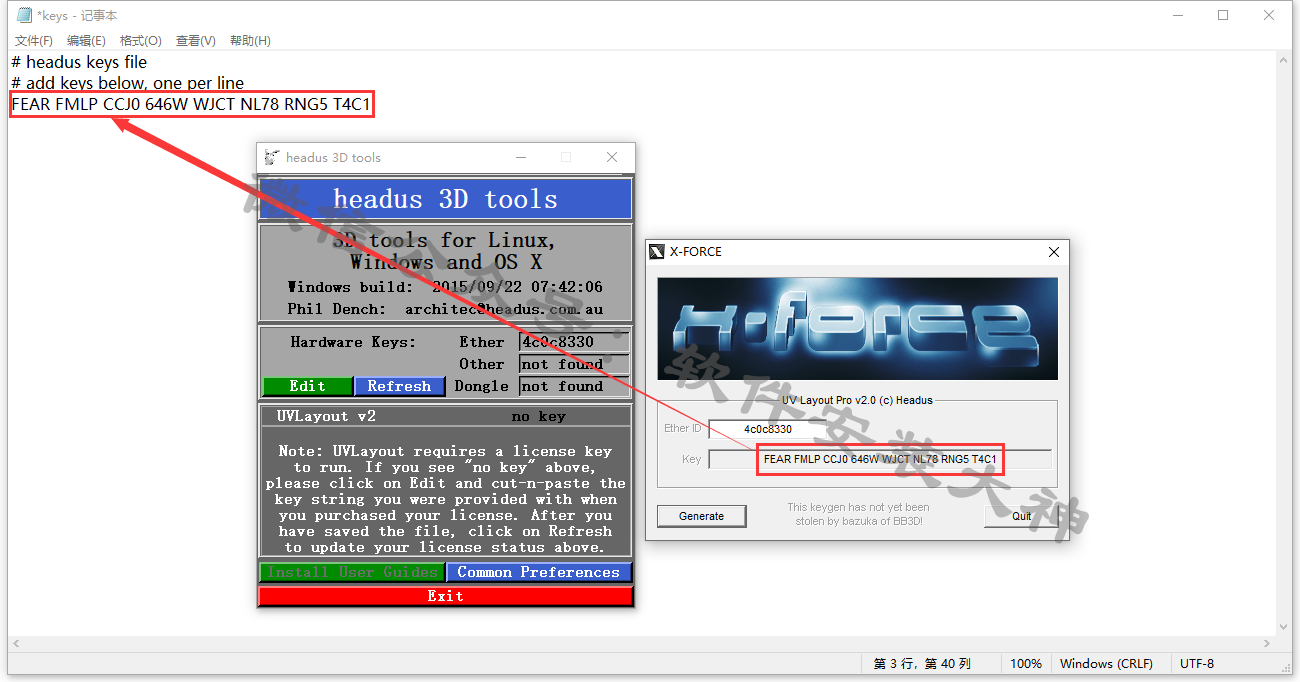
Task: Click the Install User Guides button
Action: pos(352,572)
